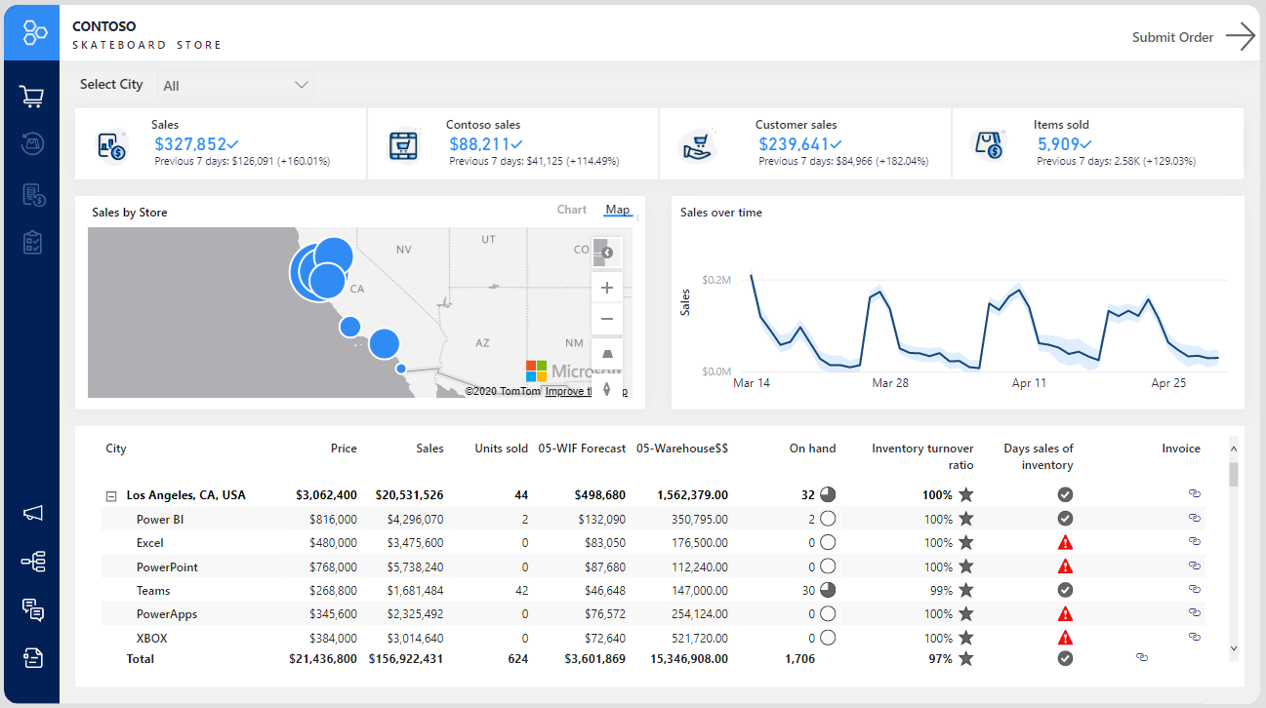
Task: Click star icon in Power BI row
Action: pos(966,519)
